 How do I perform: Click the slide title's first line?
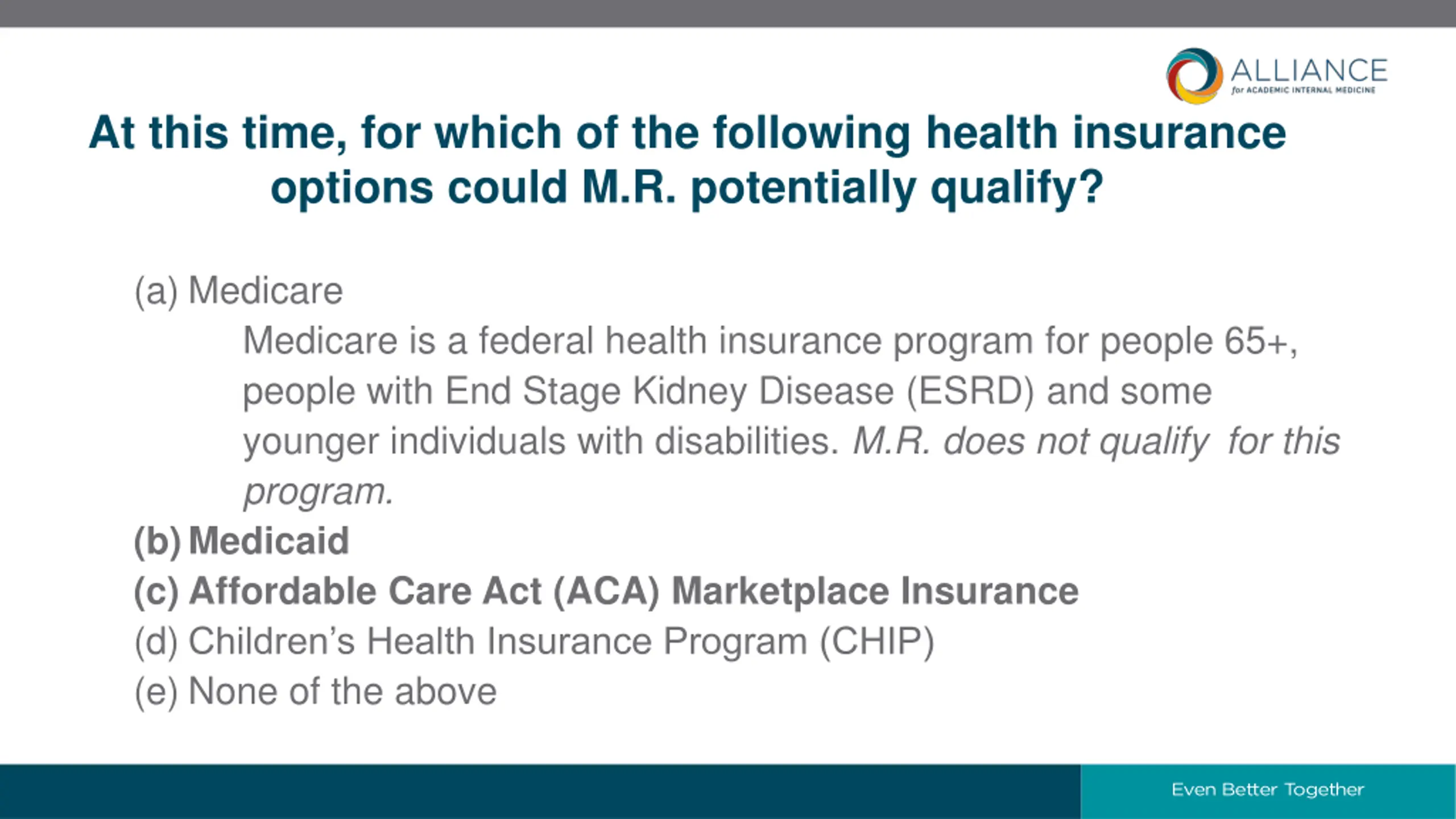click(687, 133)
